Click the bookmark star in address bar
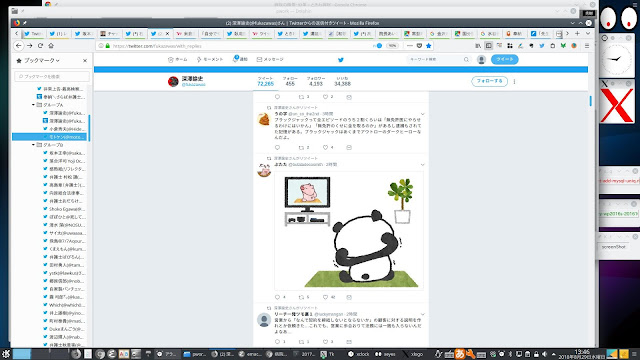This screenshot has width=640, height=360. [x=429, y=46]
